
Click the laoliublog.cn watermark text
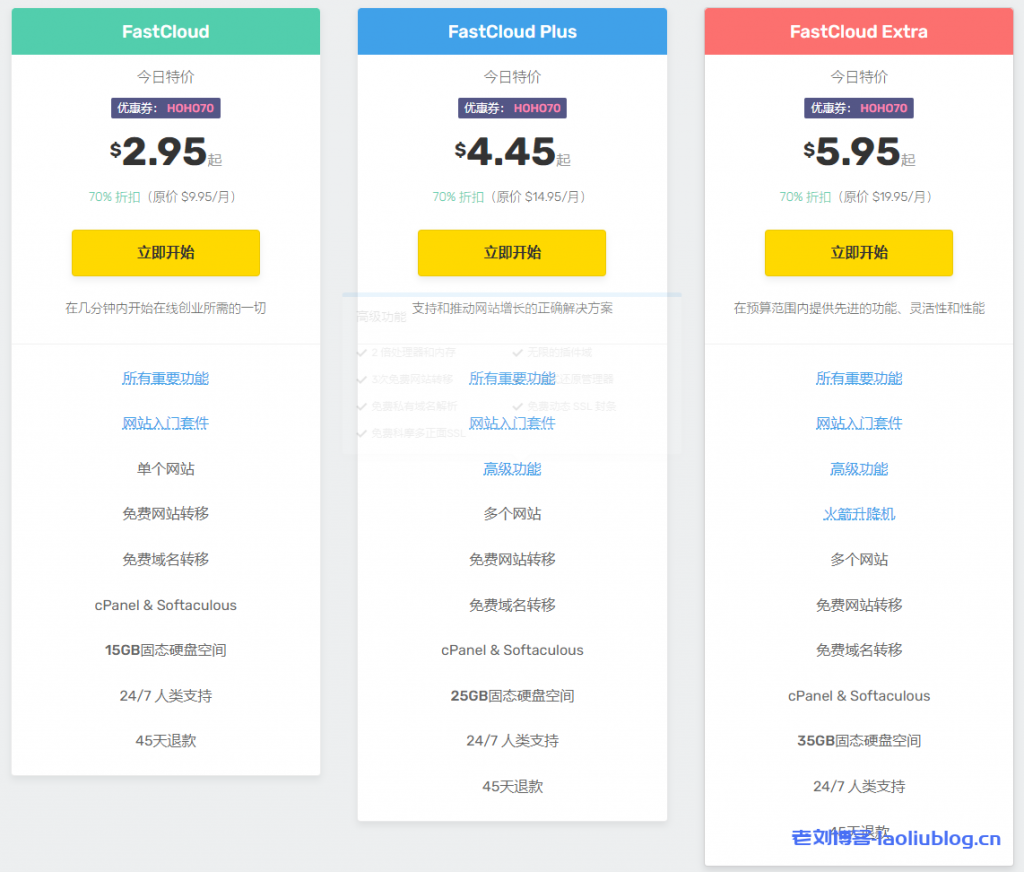(895, 838)
